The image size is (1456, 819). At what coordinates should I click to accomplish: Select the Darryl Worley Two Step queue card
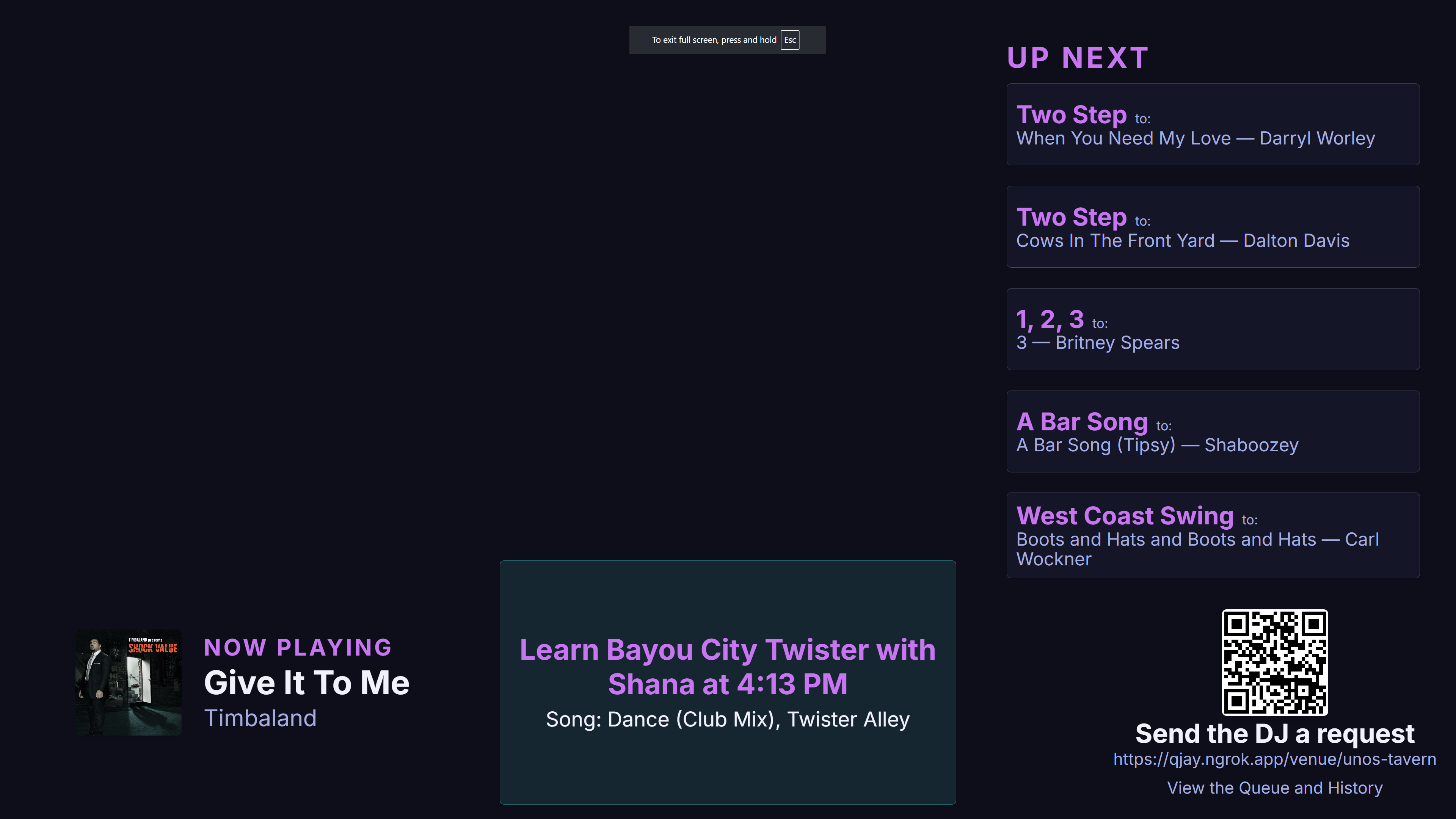click(x=1213, y=124)
